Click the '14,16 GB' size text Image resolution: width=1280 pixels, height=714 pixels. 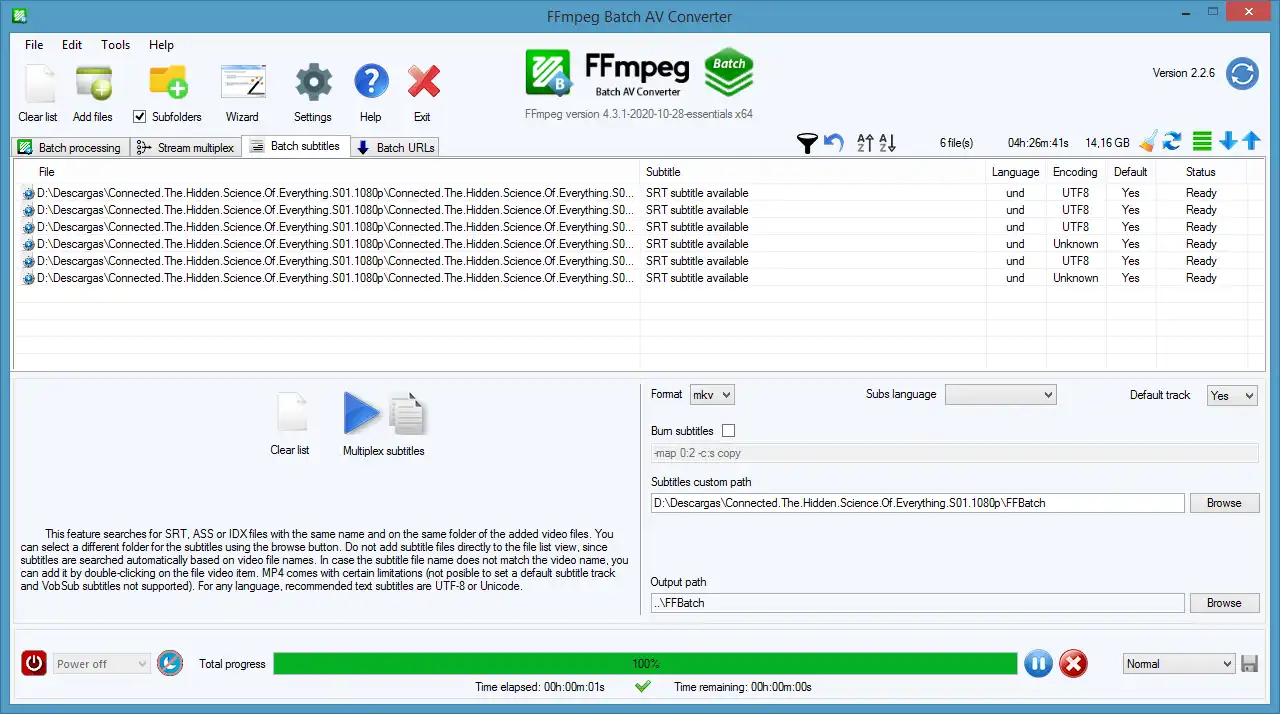click(1107, 143)
